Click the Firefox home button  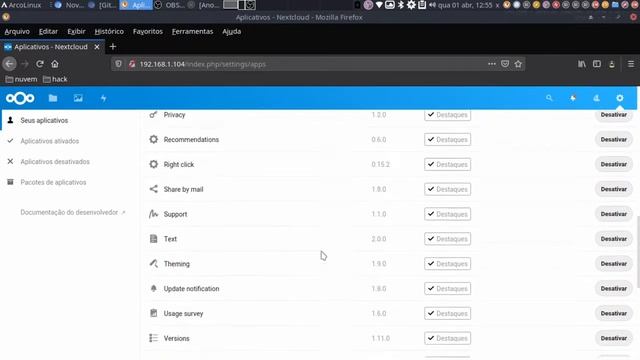point(55,64)
